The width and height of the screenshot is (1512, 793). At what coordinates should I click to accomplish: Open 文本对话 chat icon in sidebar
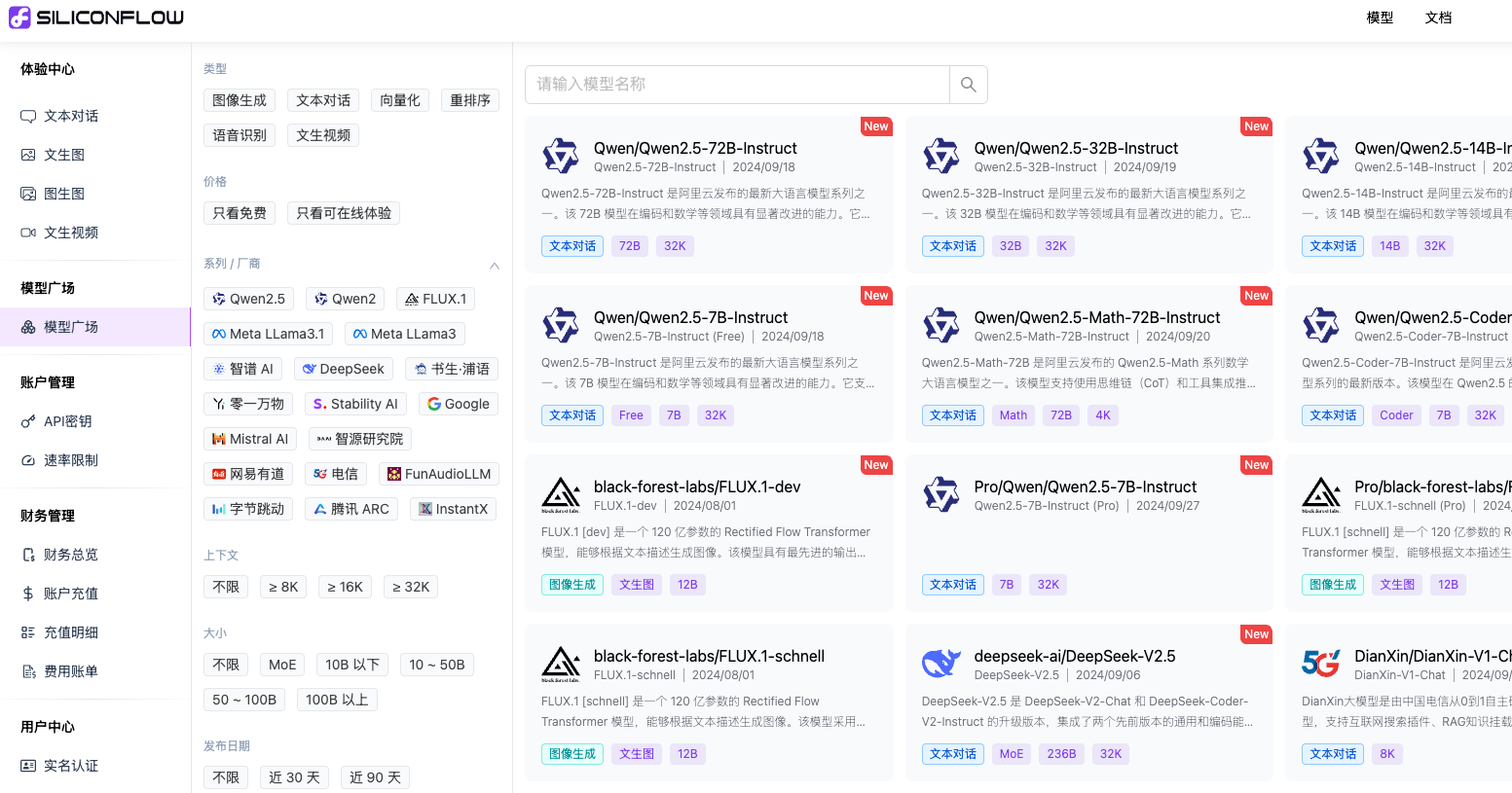(x=28, y=116)
